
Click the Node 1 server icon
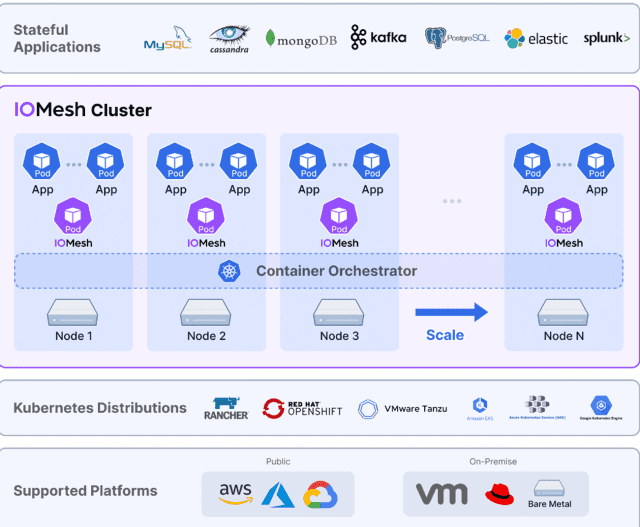73,312
